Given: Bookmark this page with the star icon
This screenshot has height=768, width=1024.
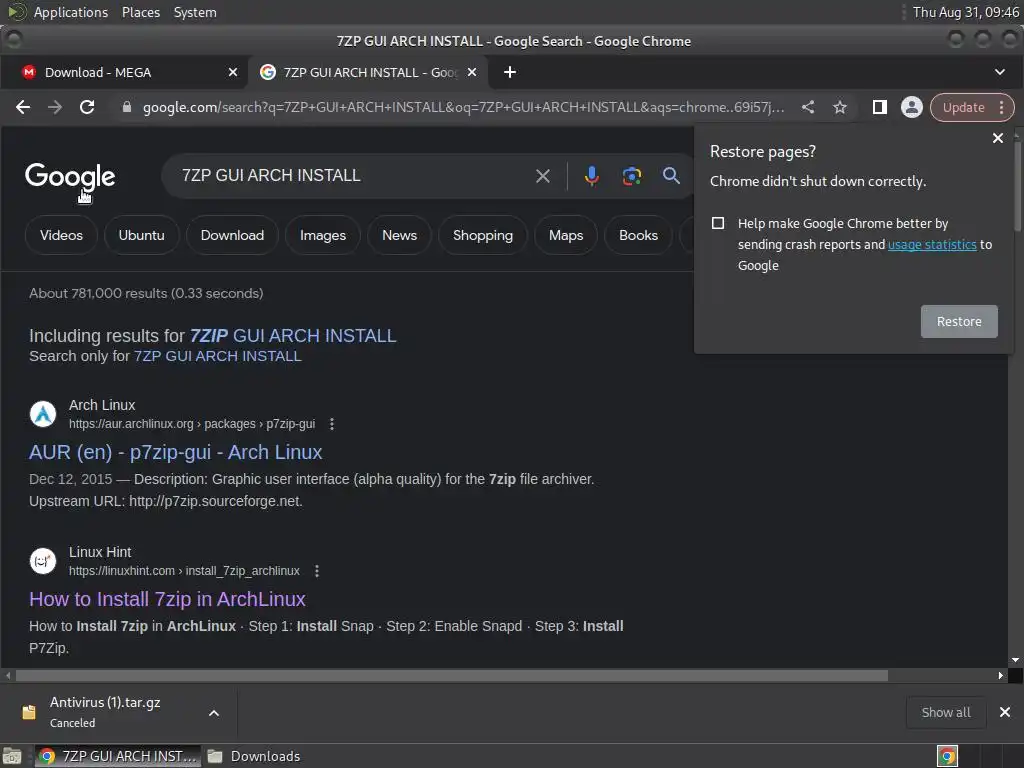Looking at the screenshot, I should point(840,107).
